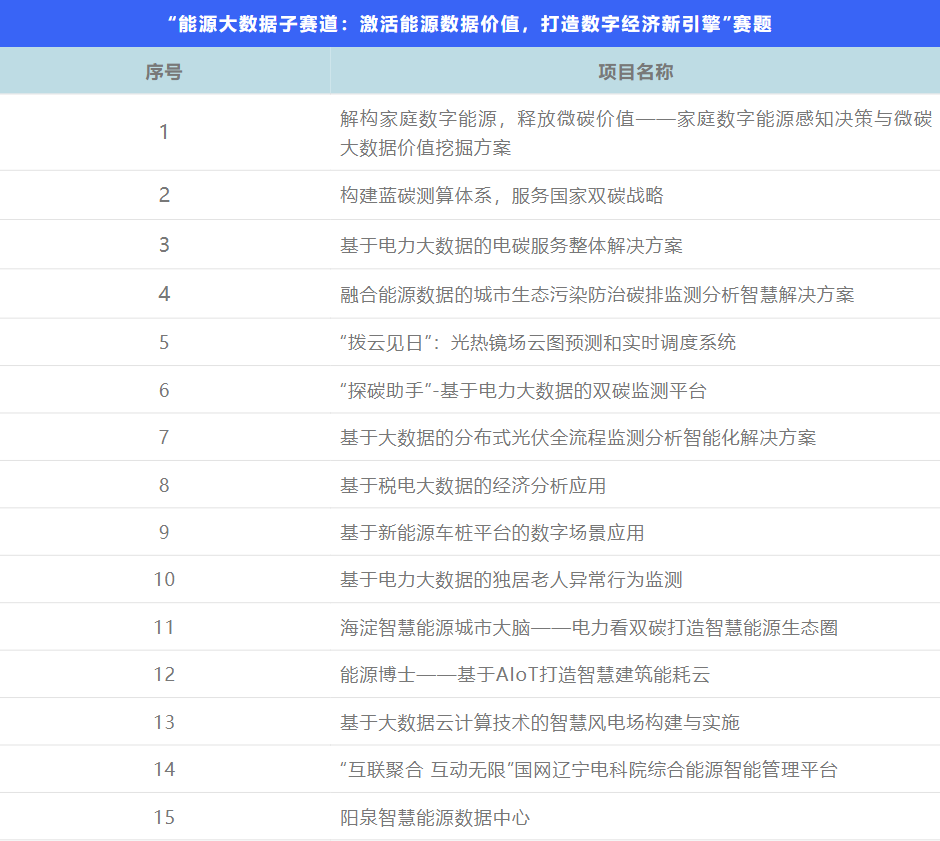940x841 pixels.
Task: Select the 序号 column header
Action: pyautogui.click(x=164, y=72)
